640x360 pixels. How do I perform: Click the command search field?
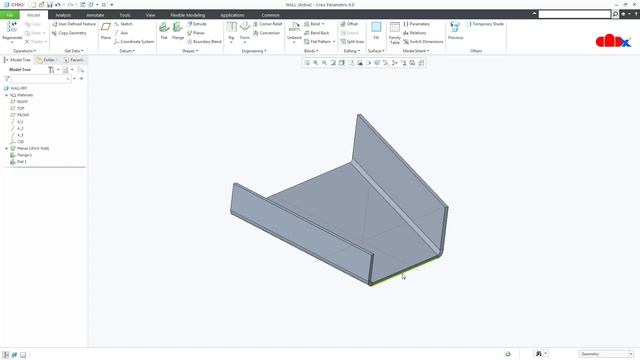pyautogui.click(x=574, y=14)
